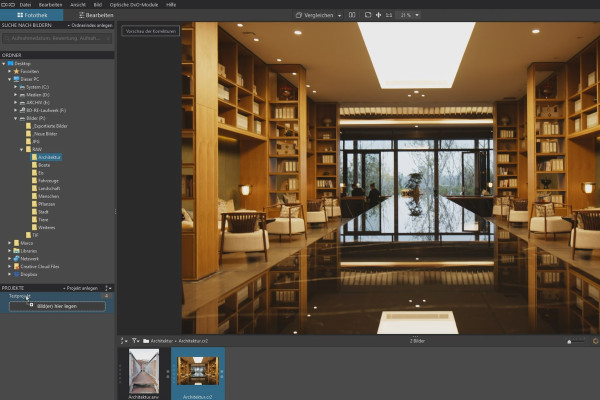Collapse the Dieser PC node
600x400 pixels.
tap(10, 79)
